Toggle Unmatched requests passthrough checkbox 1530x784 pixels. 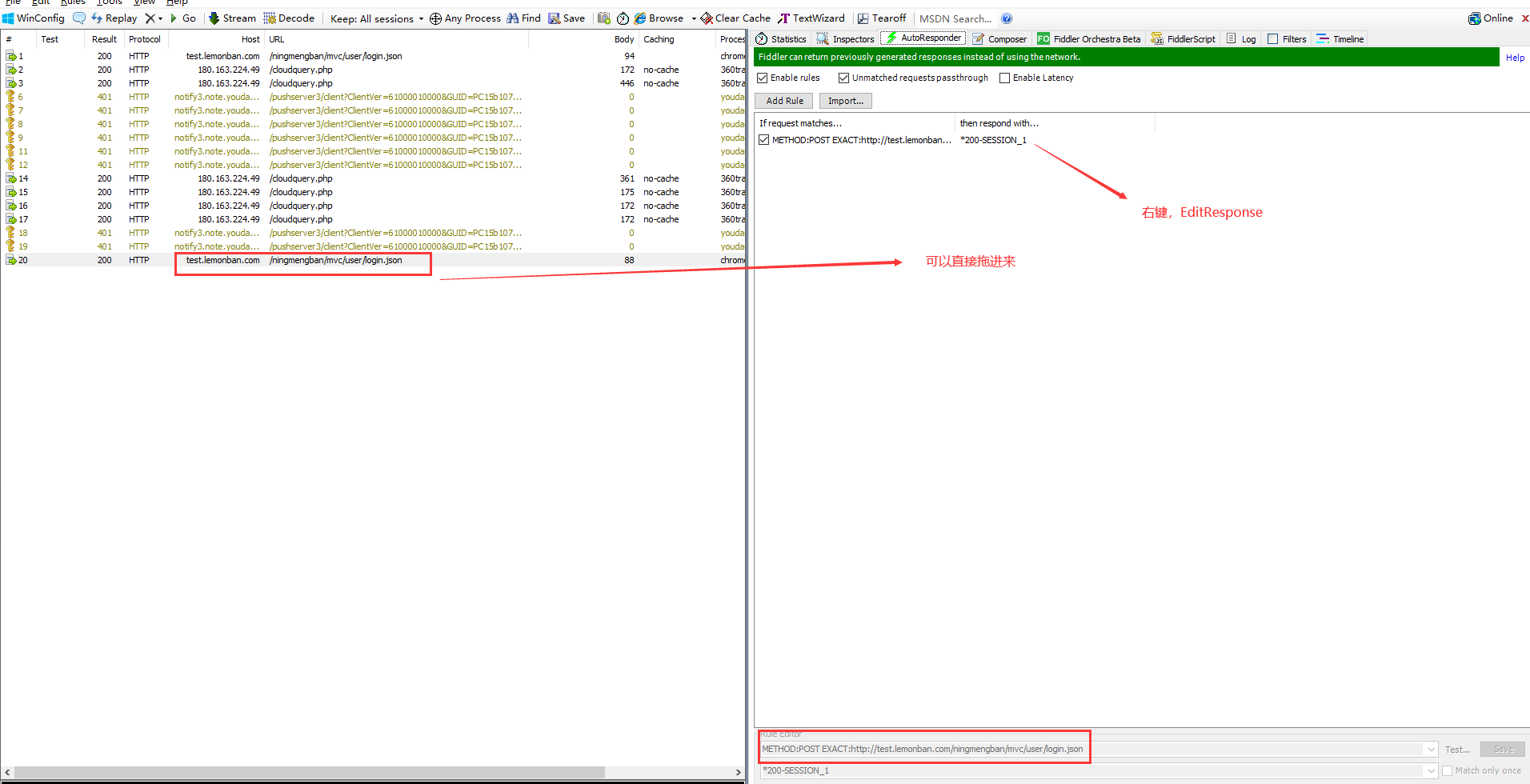coord(843,78)
